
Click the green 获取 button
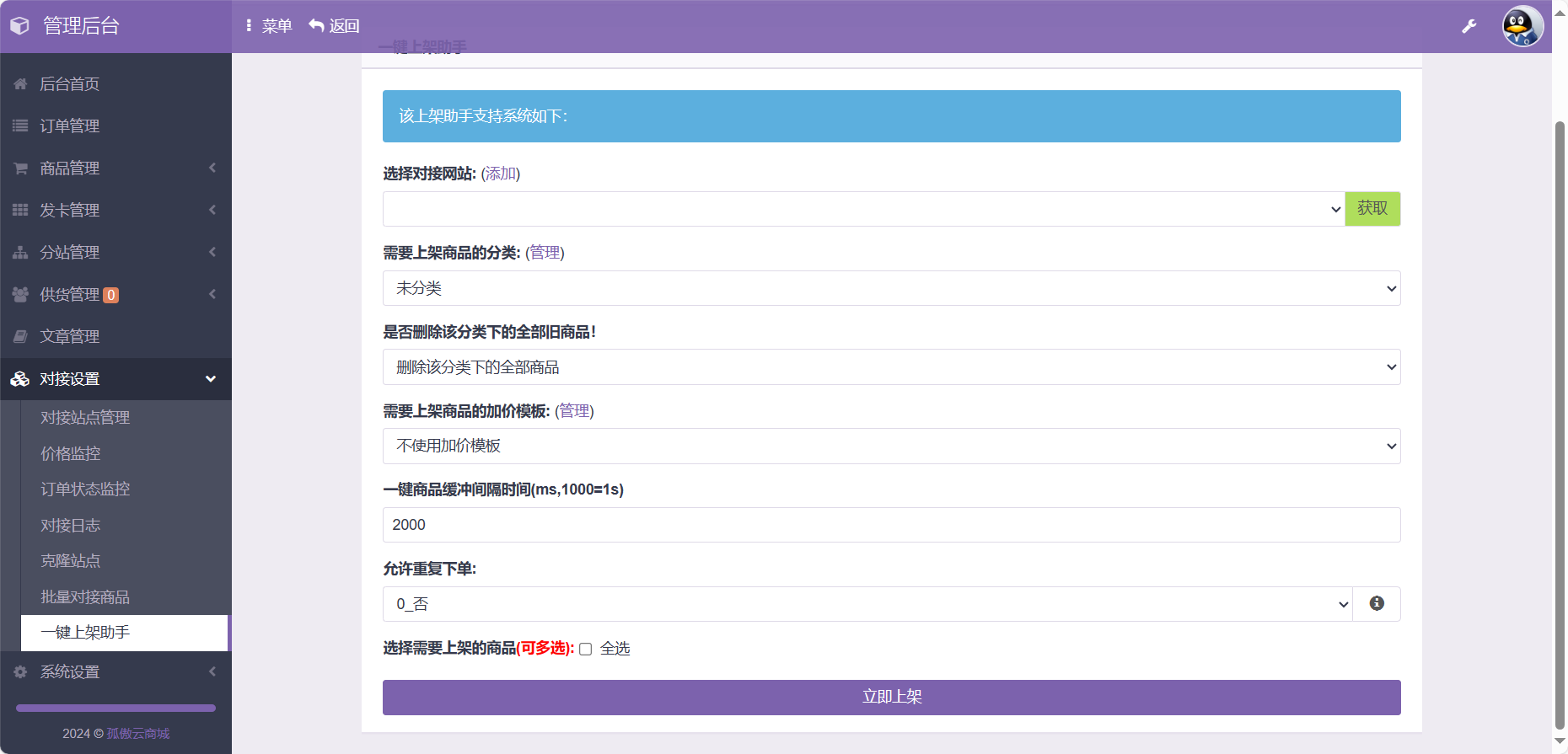(x=1372, y=209)
